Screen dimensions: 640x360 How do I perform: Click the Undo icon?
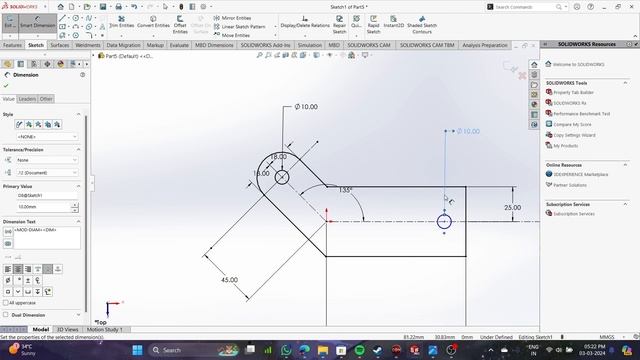[x=134, y=7]
